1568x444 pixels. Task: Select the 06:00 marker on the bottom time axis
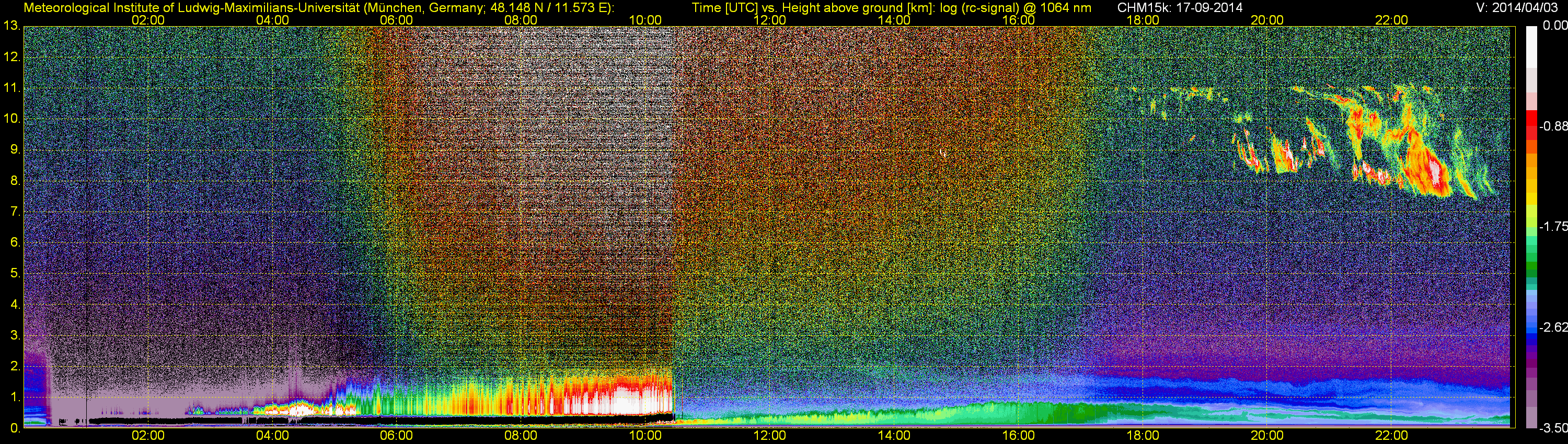click(x=396, y=436)
